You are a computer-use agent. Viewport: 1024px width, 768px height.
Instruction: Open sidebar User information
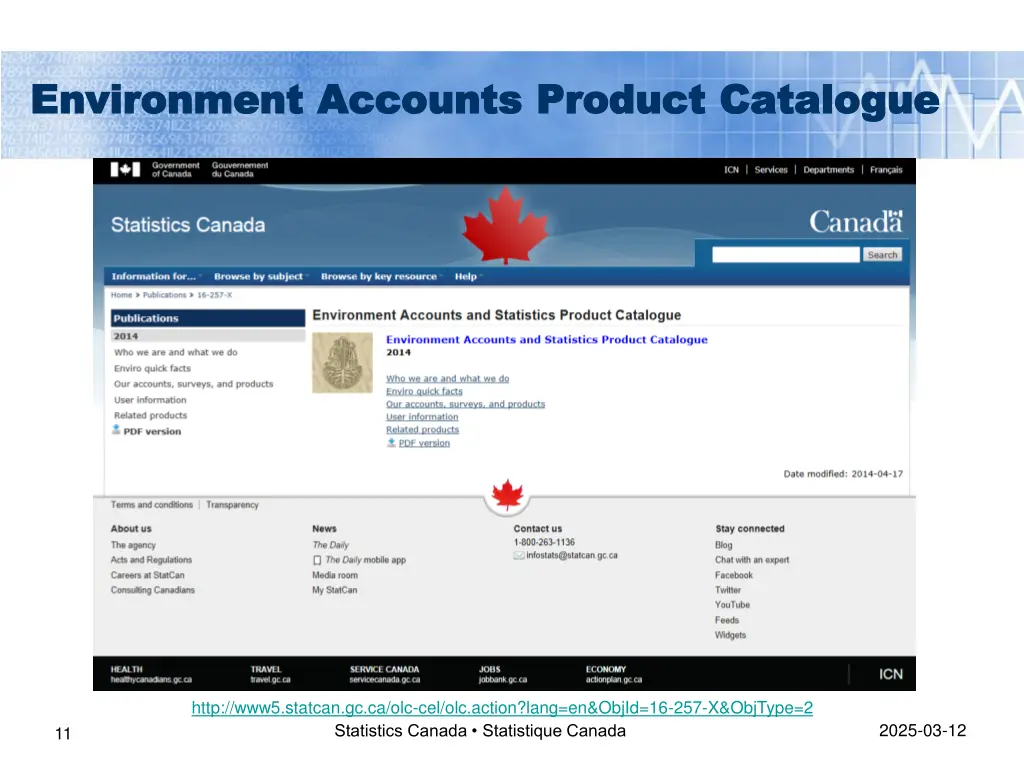150,400
